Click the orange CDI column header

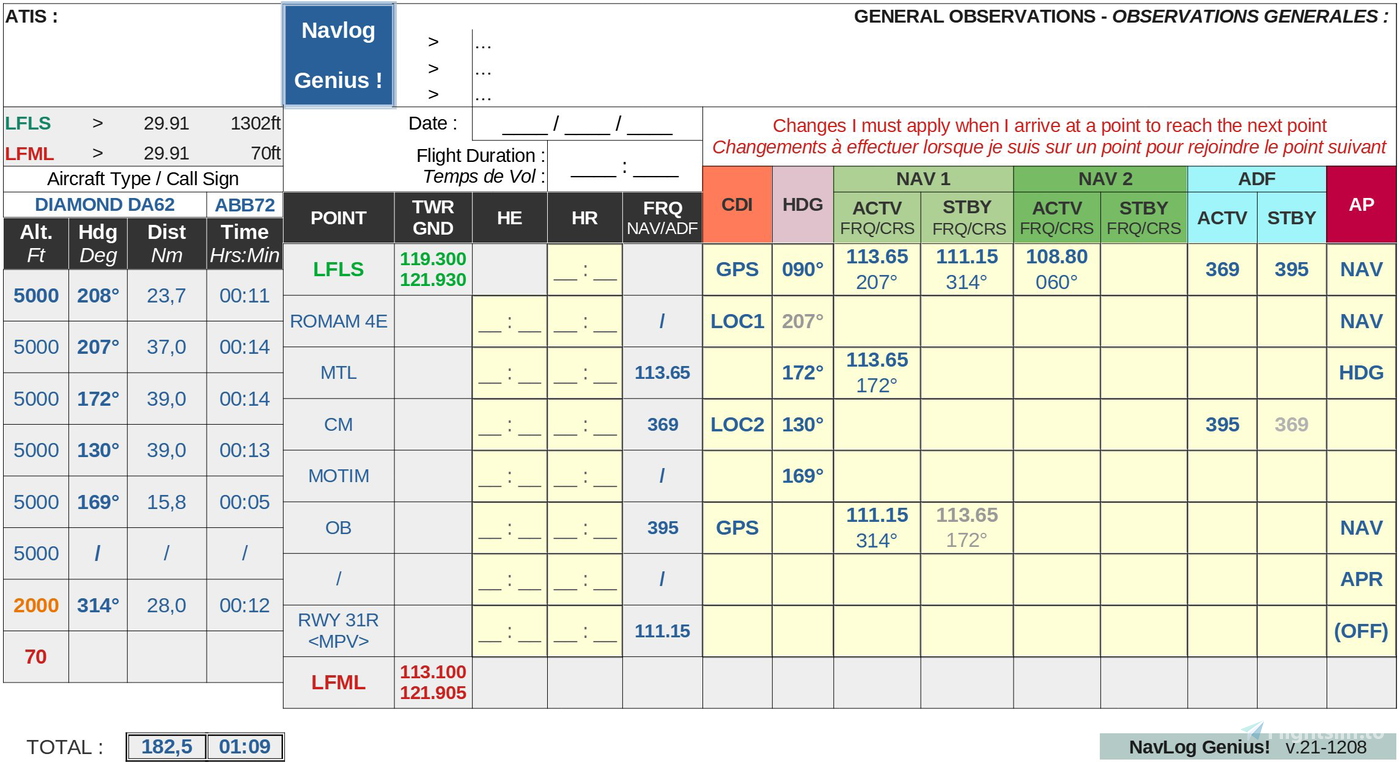737,205
